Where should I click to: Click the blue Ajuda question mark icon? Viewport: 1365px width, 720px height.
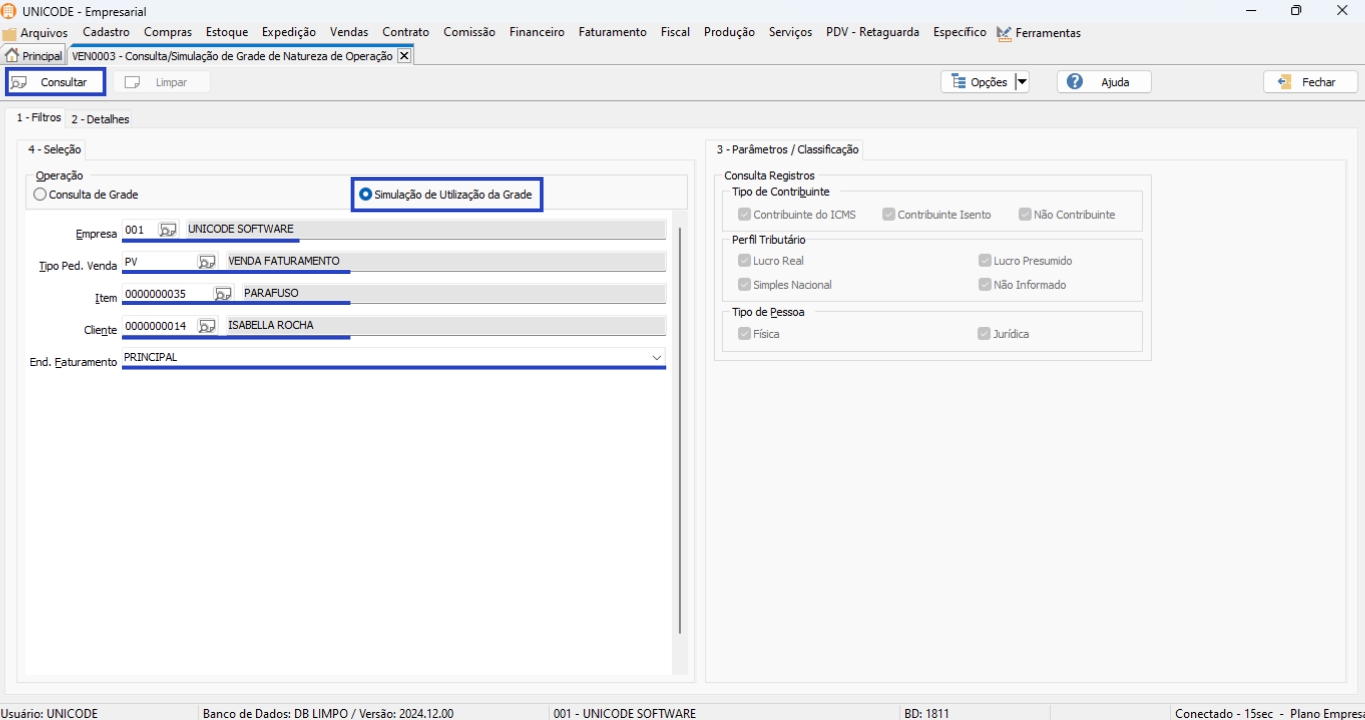click(1075, 82)
